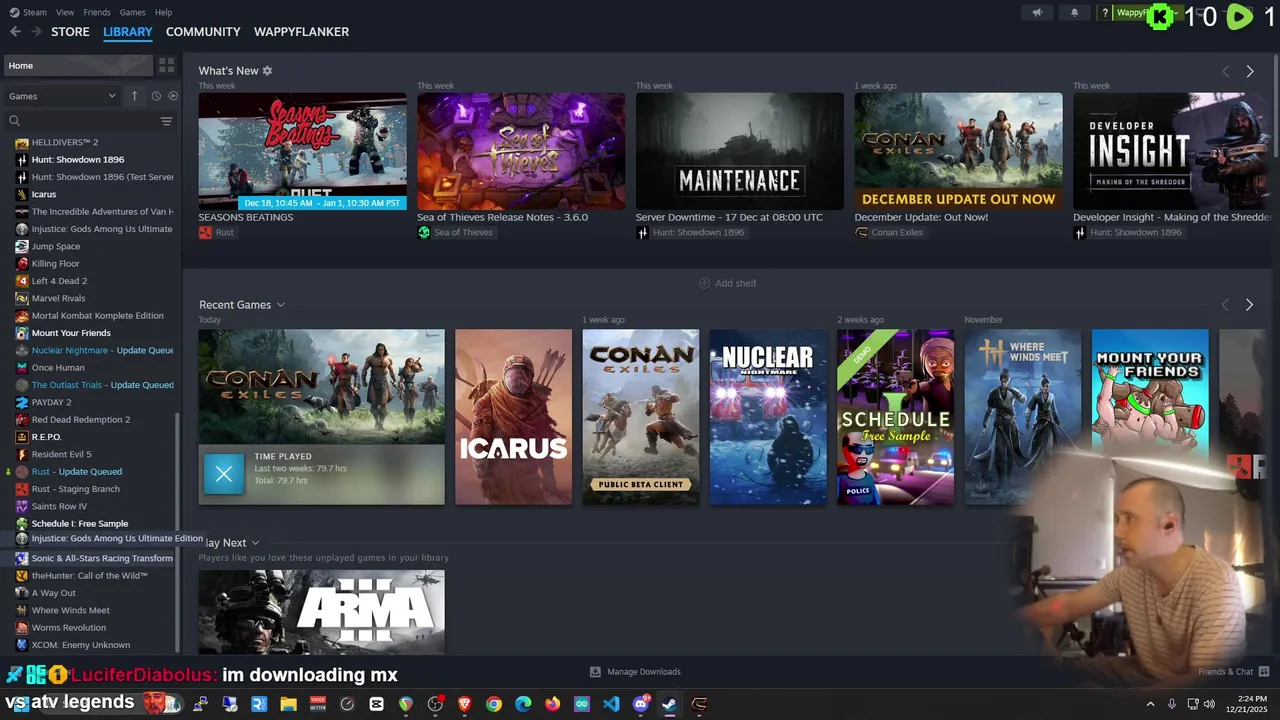This screenshot has width=1280, height=720.
Task: Open the Friends menu
Action: [x=97, y=12]
